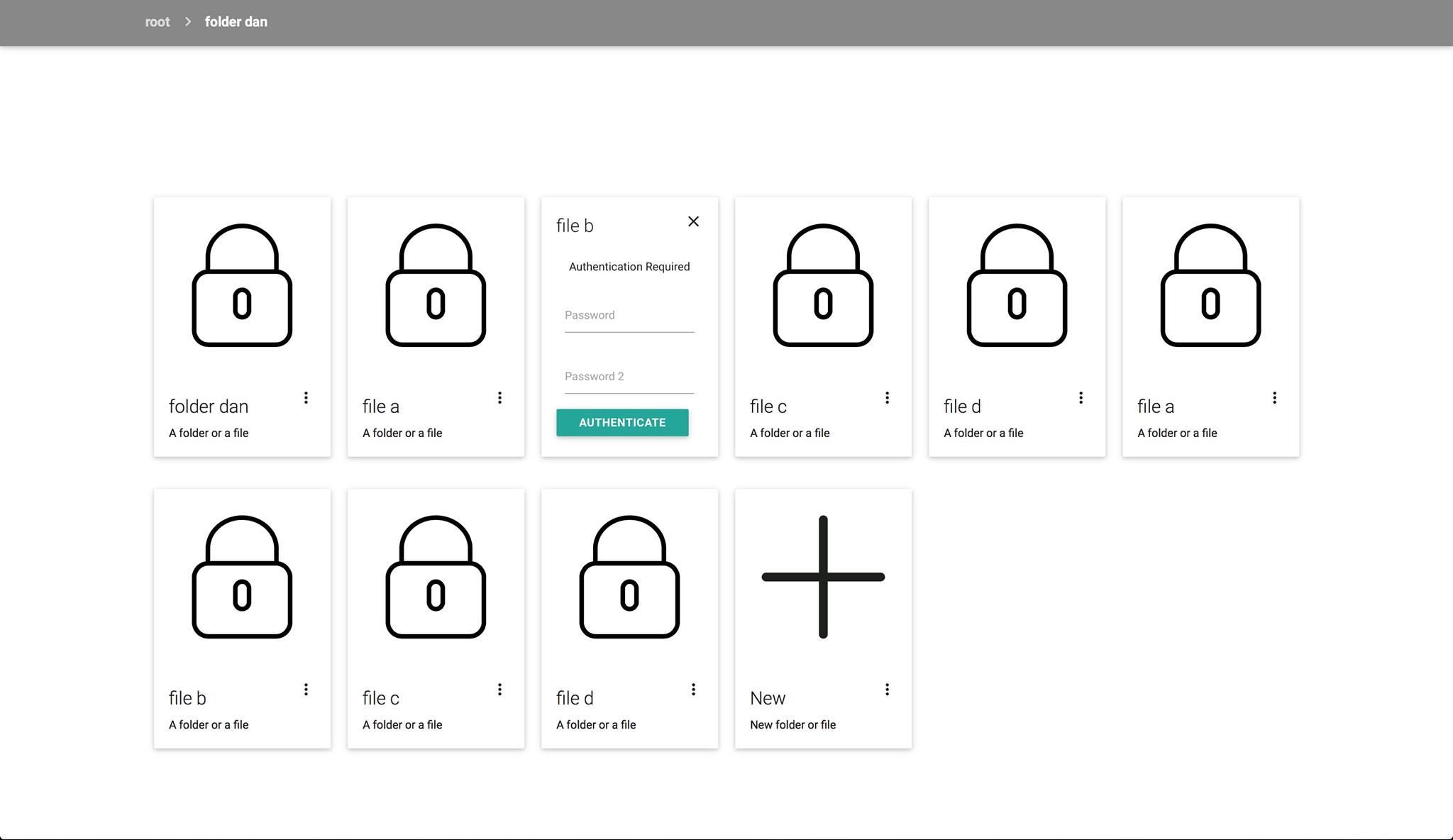The height and width of the screenshot is (840, 1453).
Task: Click folder dan breadcrumb item
Action: point(236,22)
